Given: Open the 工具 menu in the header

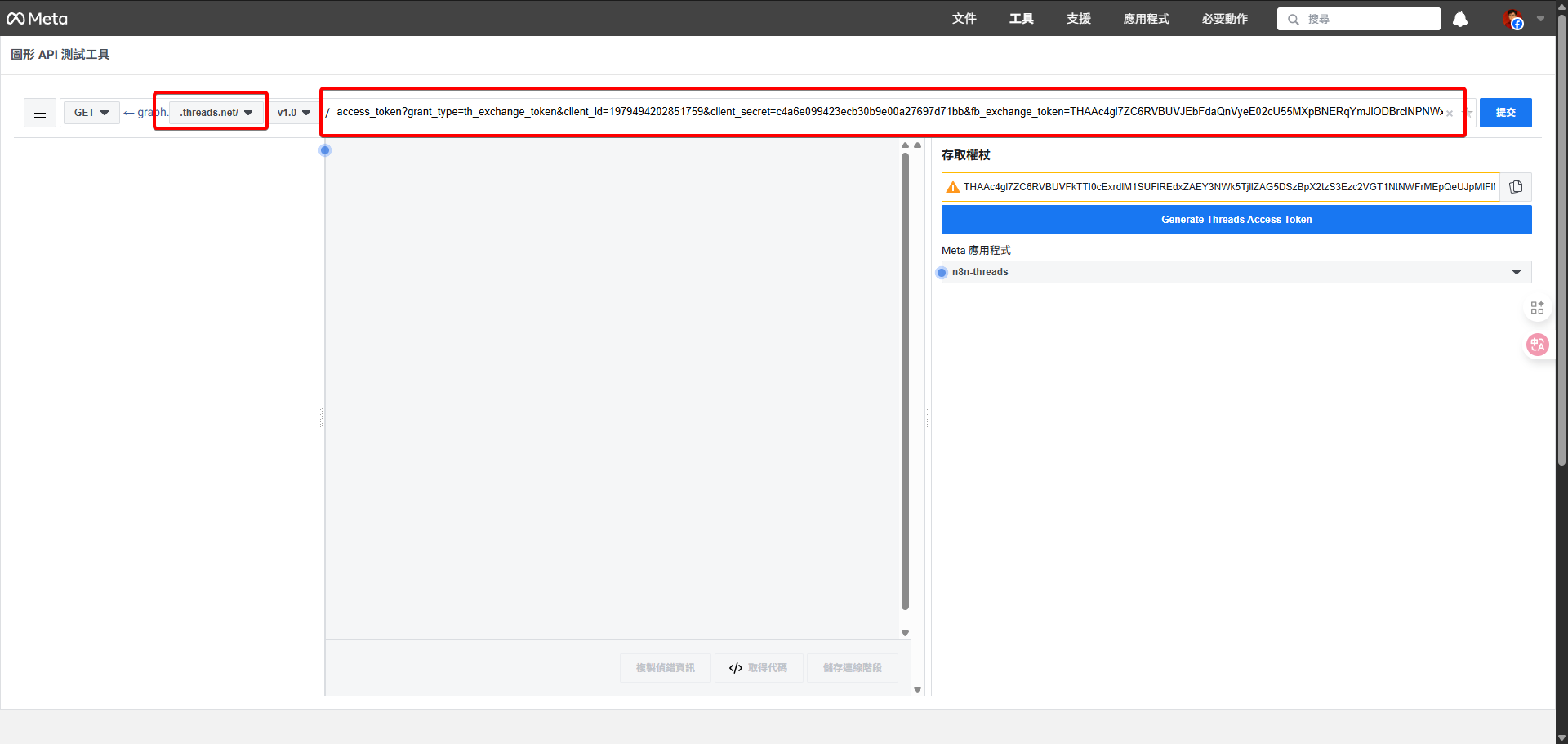Looking at the screenshot, I should tap(1021, 19).
